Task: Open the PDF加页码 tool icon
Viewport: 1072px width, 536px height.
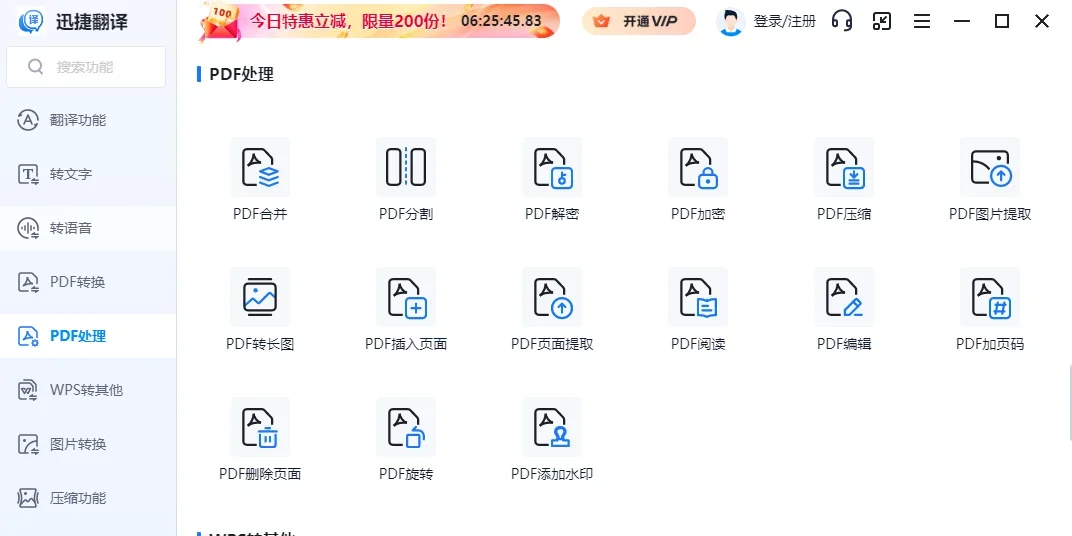Action: (x=990, y=297)
